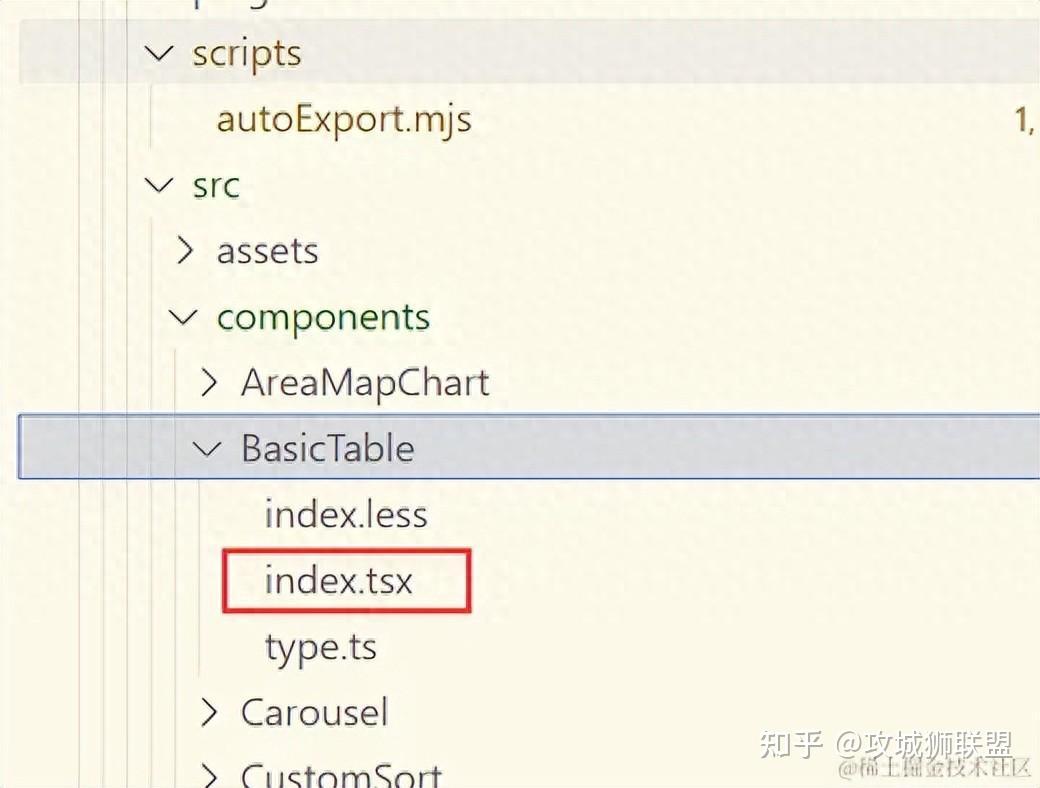Select the components folder label

[323, 317]
